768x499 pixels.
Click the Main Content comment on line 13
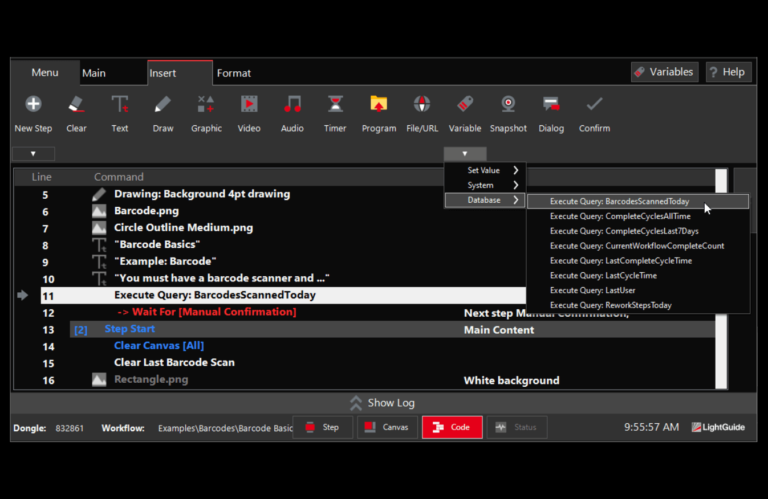499,330
